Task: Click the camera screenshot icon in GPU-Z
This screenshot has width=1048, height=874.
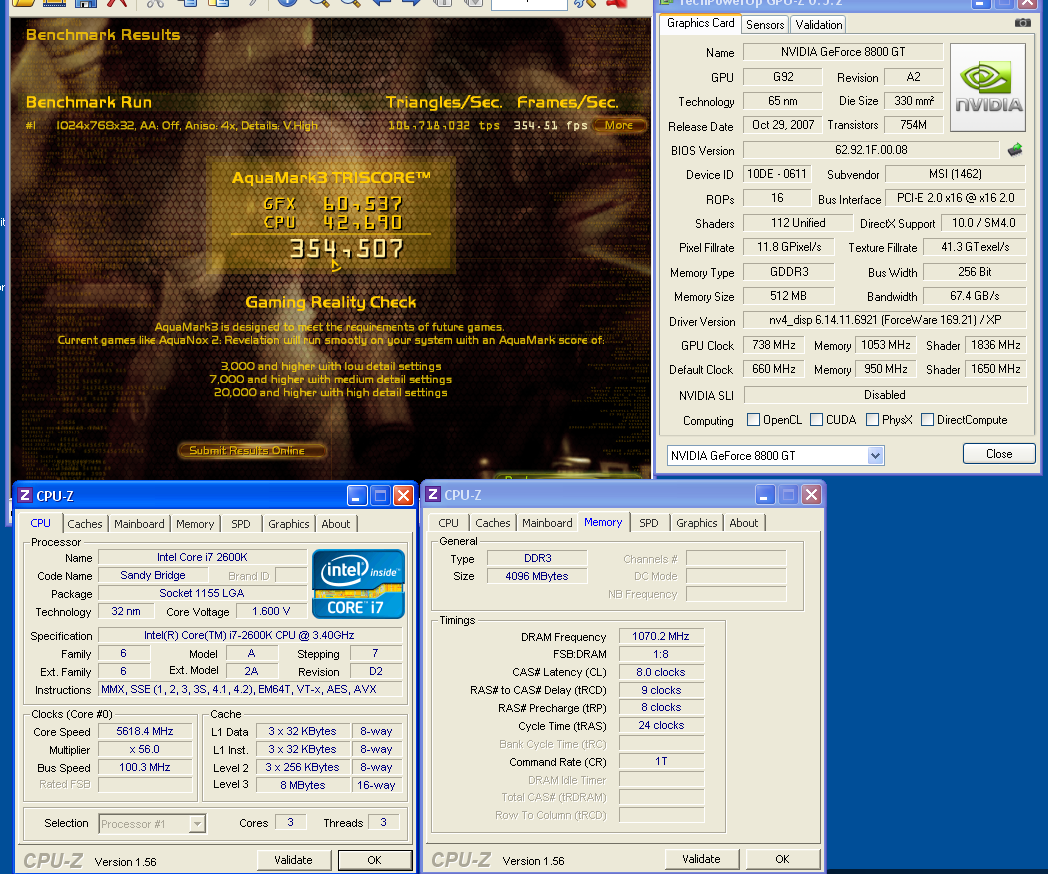Action: 1023,23
